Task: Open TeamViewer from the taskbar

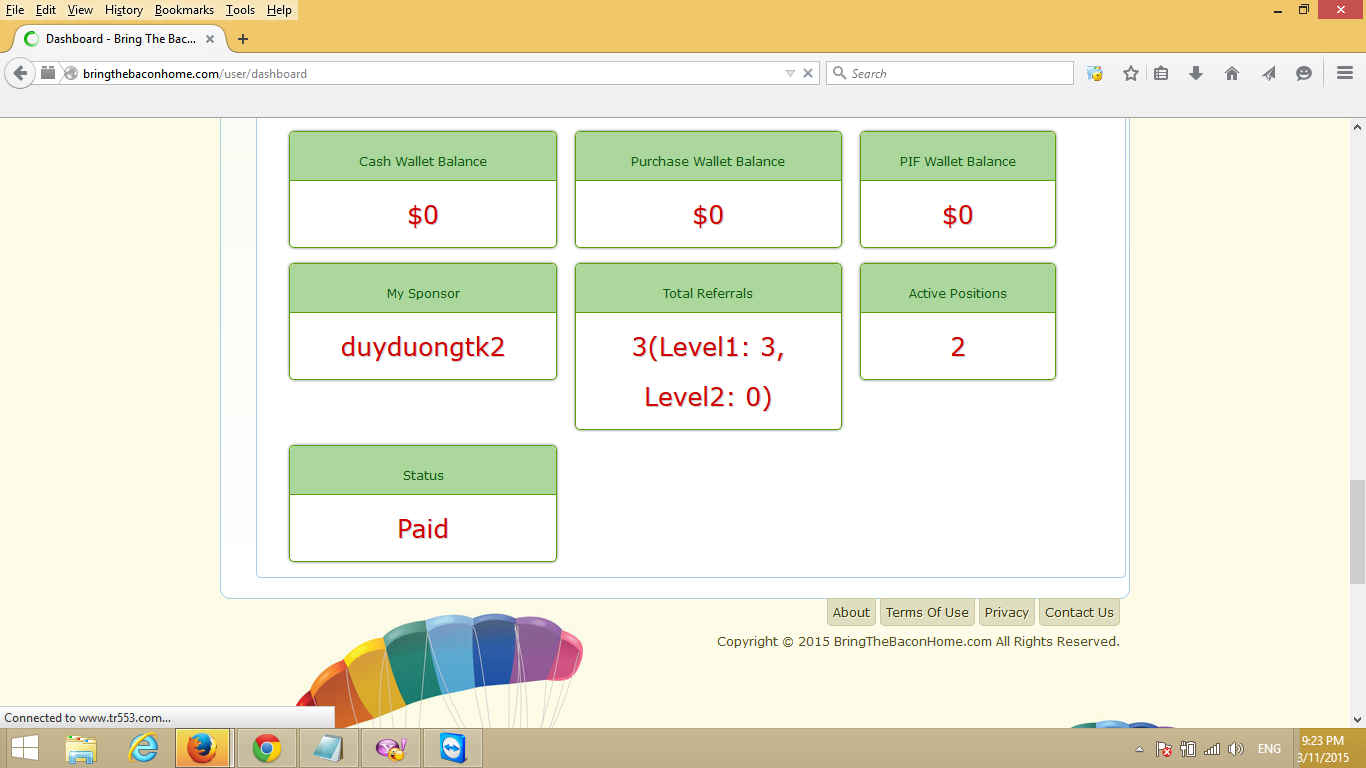Action: click(452, 747)
